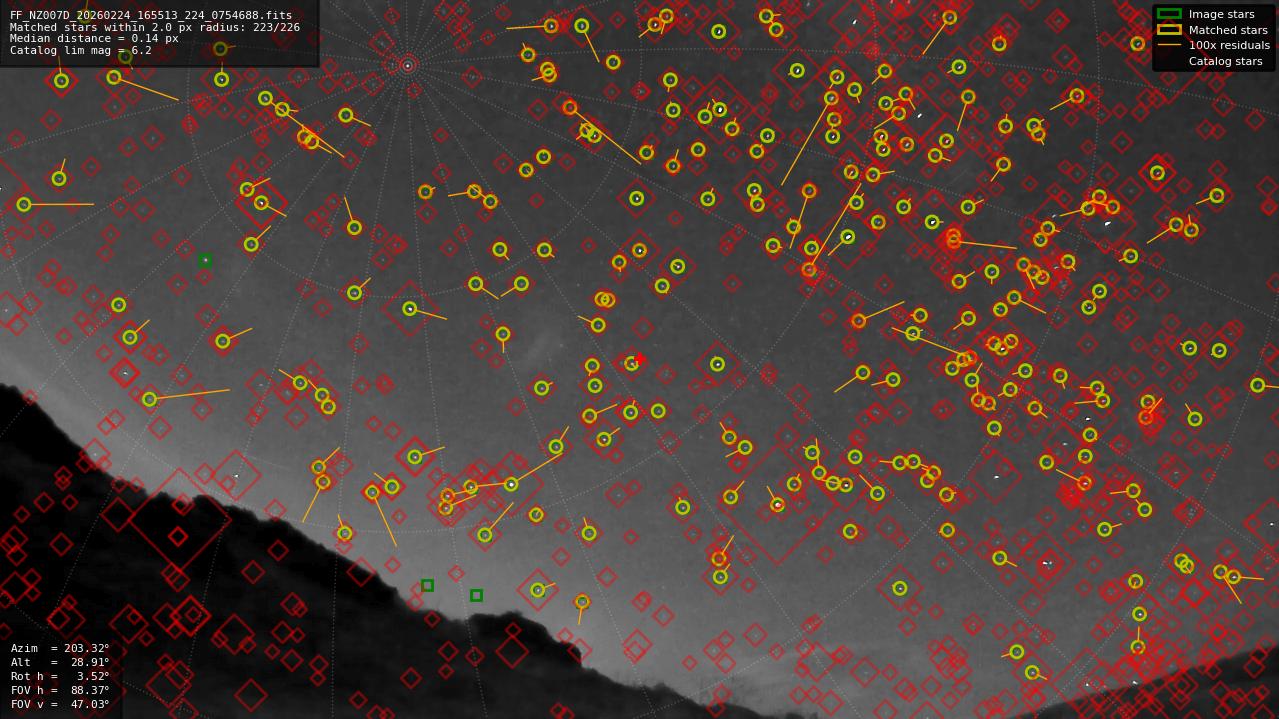Click the celestial pole point where grid lines converge
Image resolution: width=1279 pixels, height=719 pixels.
(407, 66)
